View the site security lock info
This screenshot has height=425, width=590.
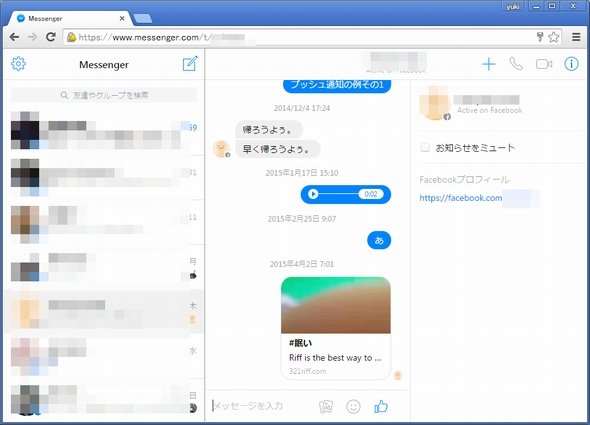pyautogui.click(x=71, y=37)
